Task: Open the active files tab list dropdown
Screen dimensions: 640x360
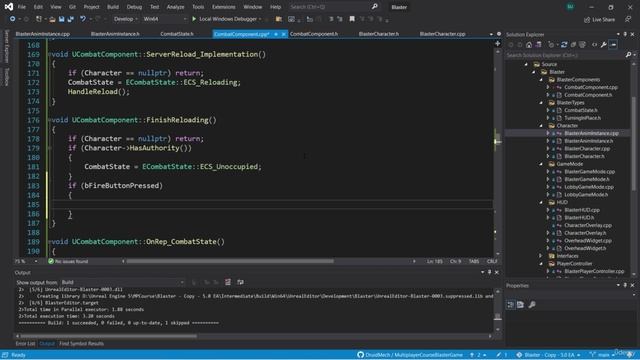Action: tap(491, 34)
